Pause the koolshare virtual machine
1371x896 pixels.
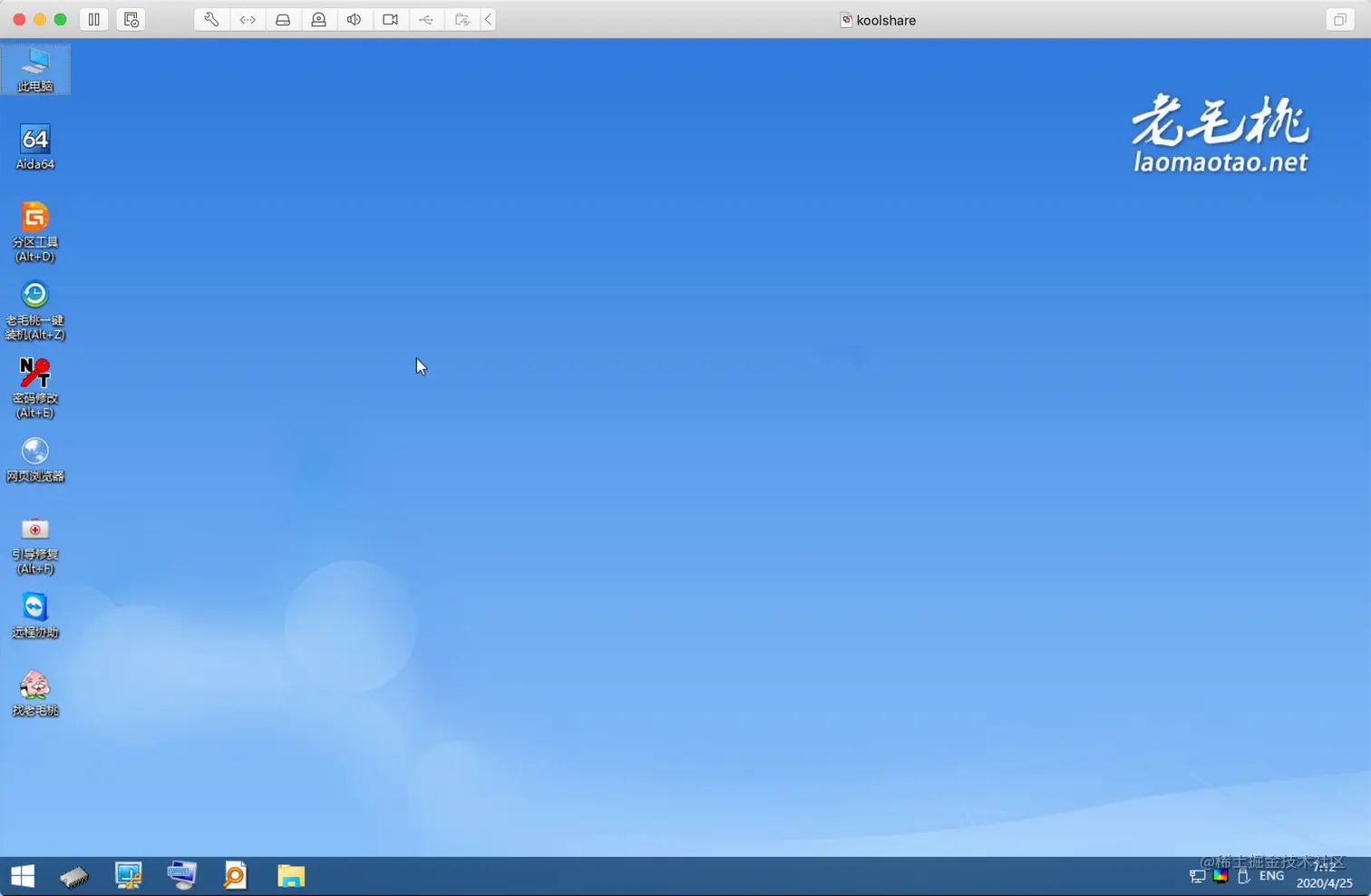[94, 19]
